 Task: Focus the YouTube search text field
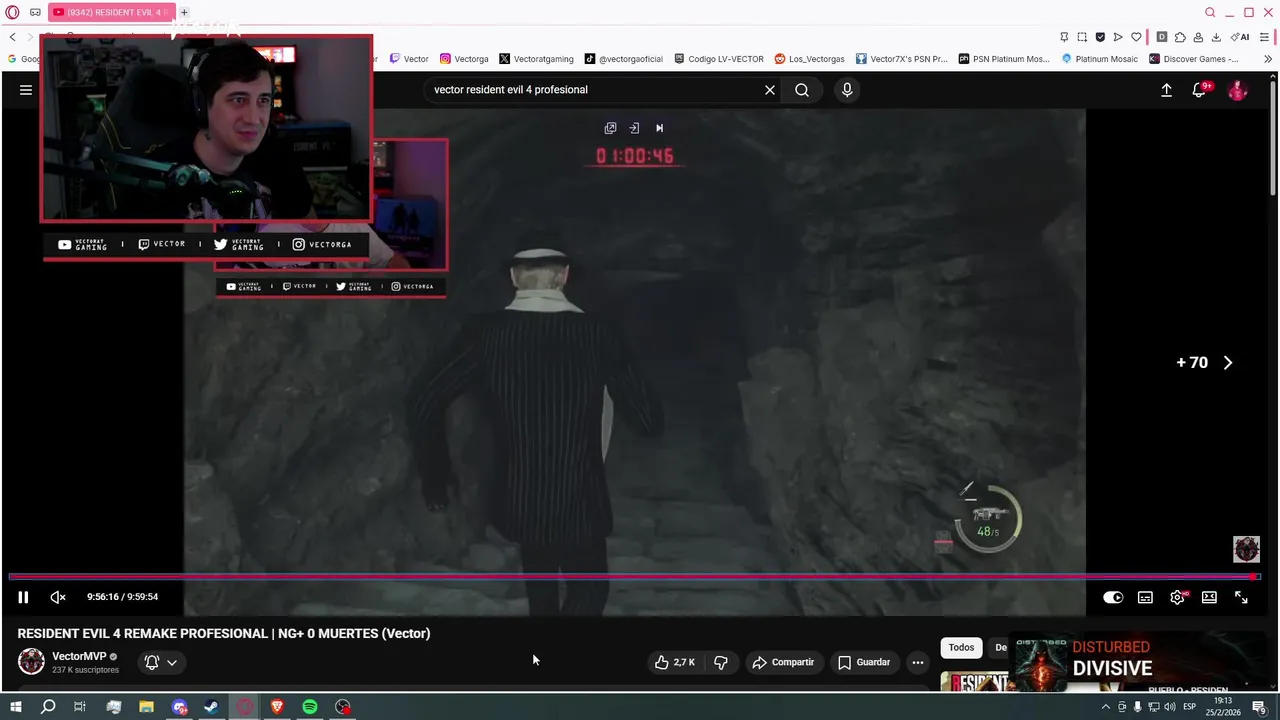coord(595,90)
